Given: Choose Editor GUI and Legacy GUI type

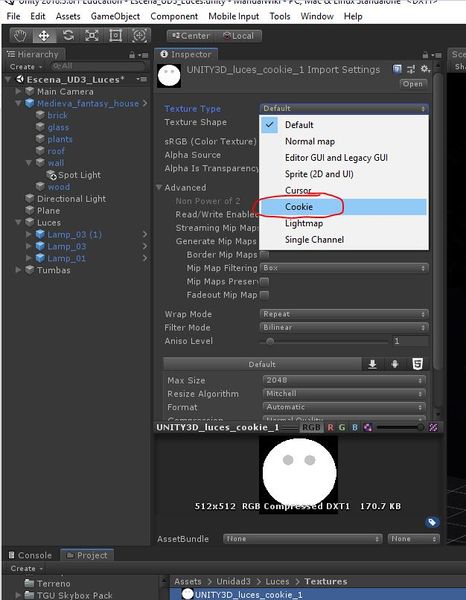Looking at the screenshot, I should click(344, 158).
